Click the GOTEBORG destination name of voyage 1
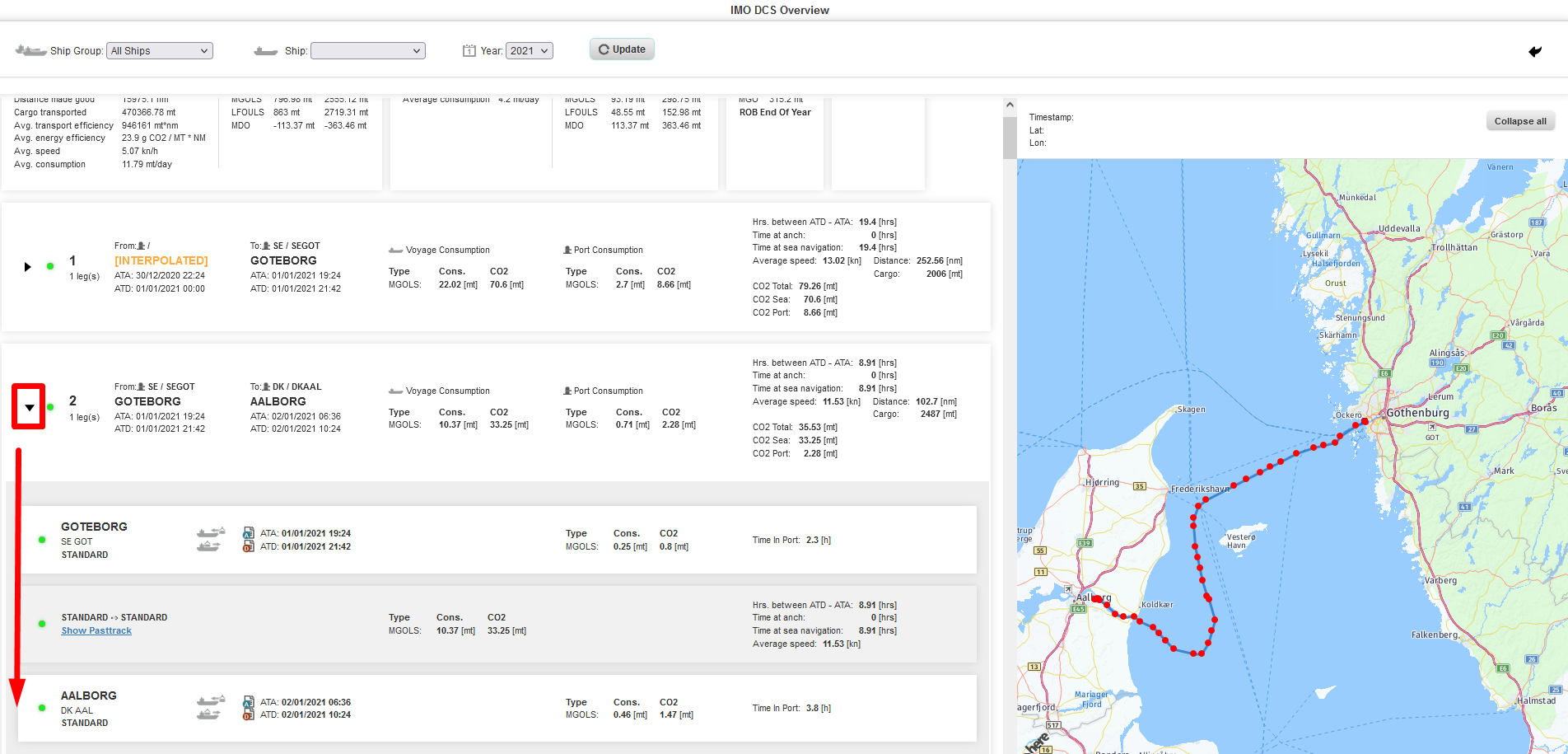 coord(283,260)
